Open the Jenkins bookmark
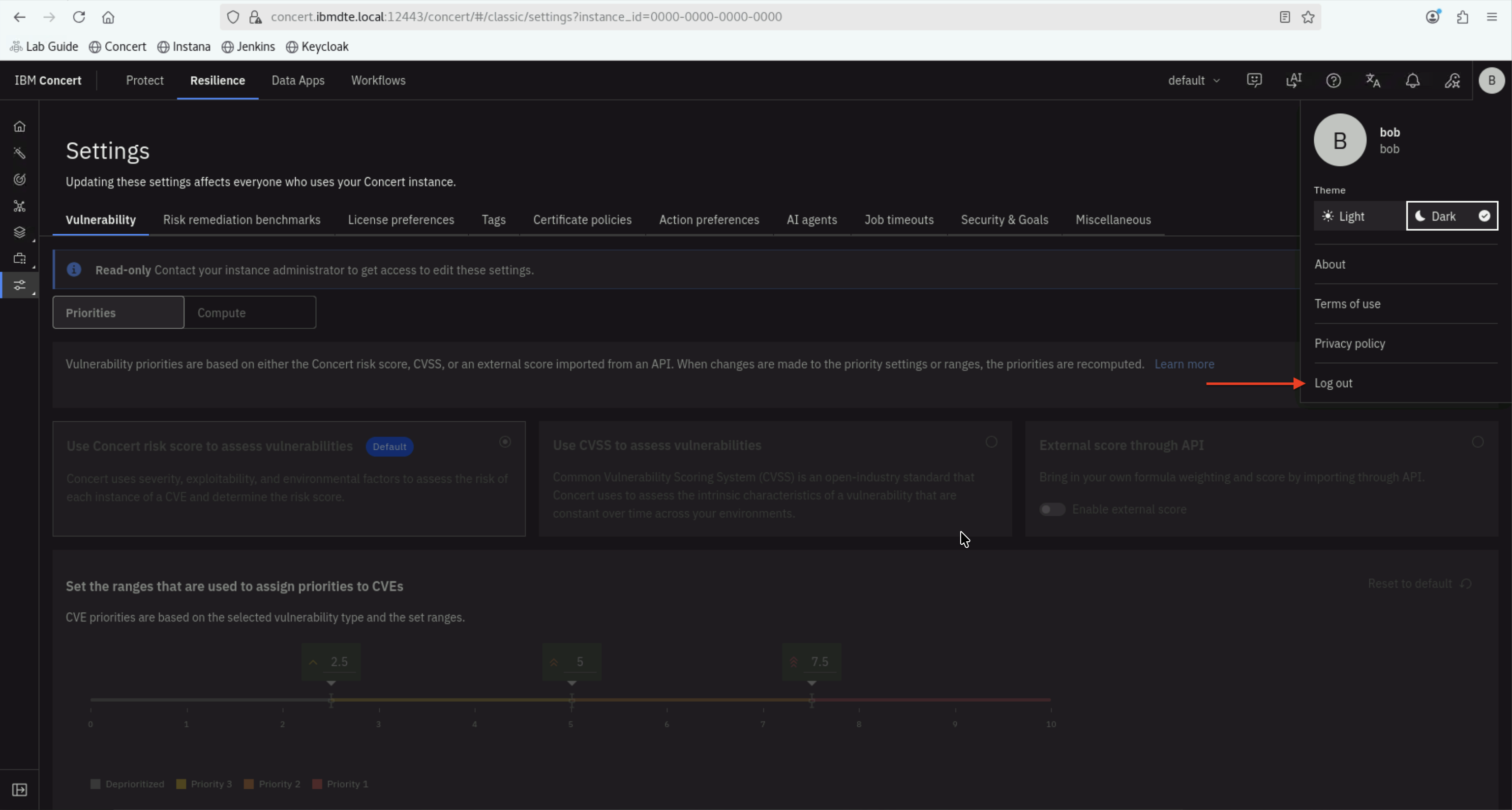 tap(248, 46)
